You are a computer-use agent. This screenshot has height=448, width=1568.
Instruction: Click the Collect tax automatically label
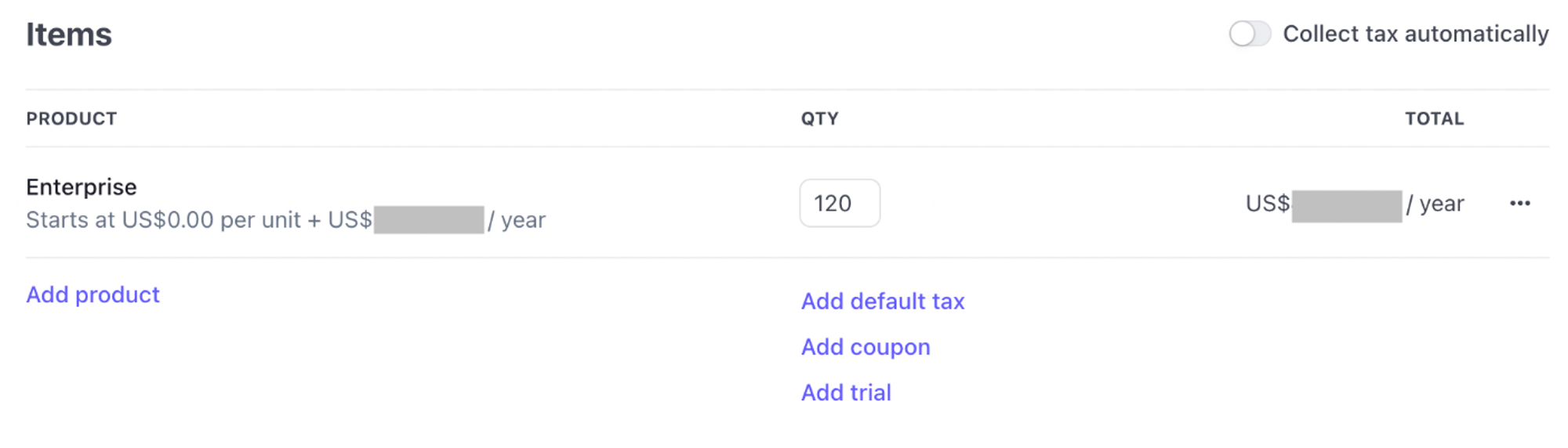pos(1415,34)
